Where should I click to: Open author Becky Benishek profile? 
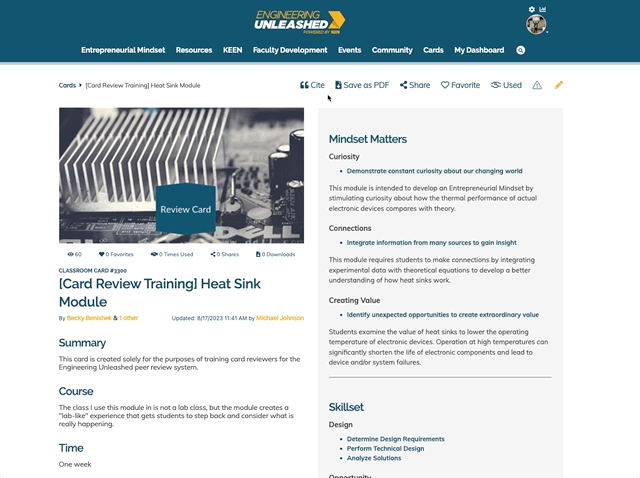pyautogui.click(x=89, y=318)
